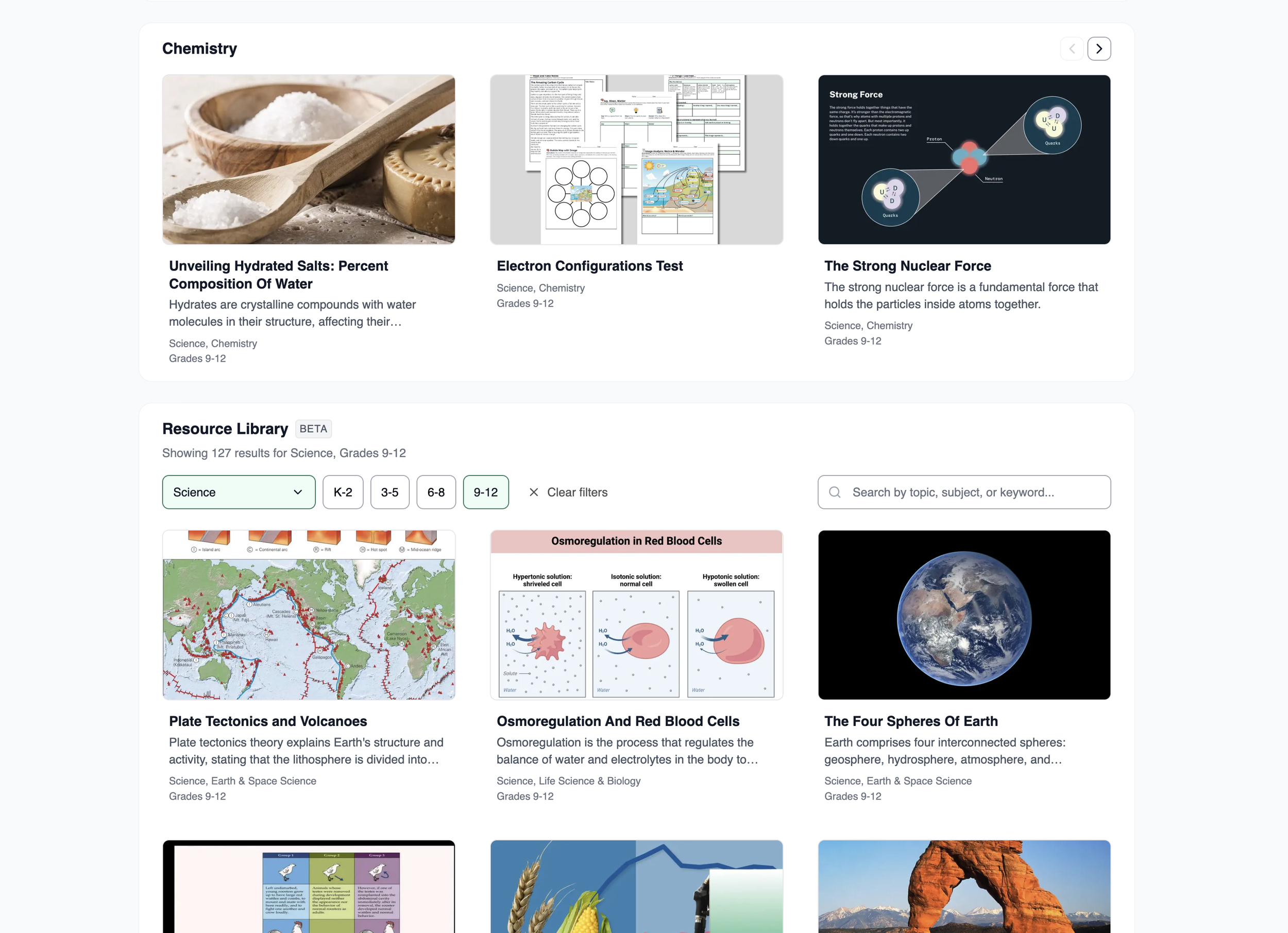This screenshot has height=933, width=1288.
Task: Expand the Science dropdown via its chevron
Action: (298, 493)
